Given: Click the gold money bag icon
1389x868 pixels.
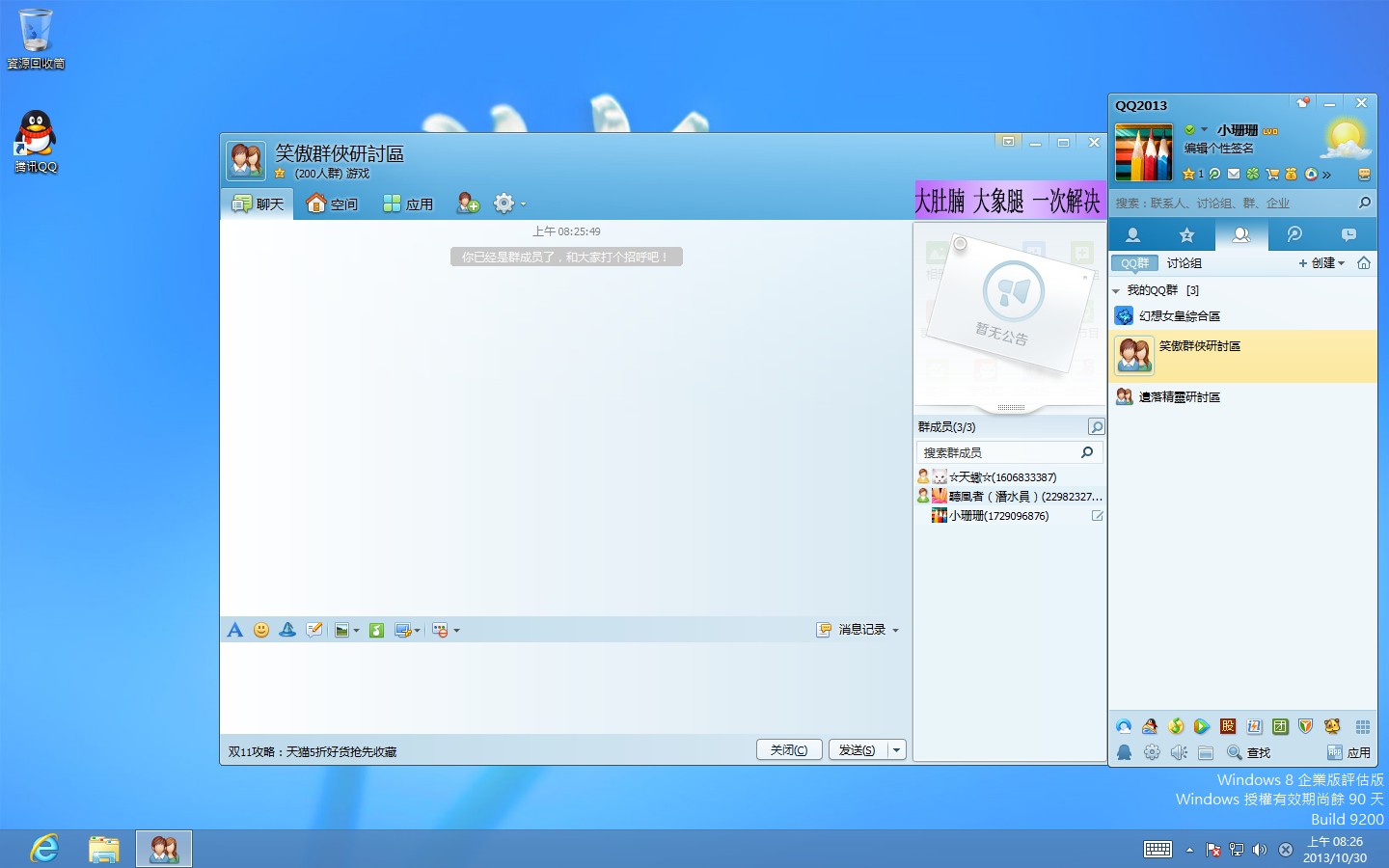Looking at the screenshot, I should [1291, 175].
